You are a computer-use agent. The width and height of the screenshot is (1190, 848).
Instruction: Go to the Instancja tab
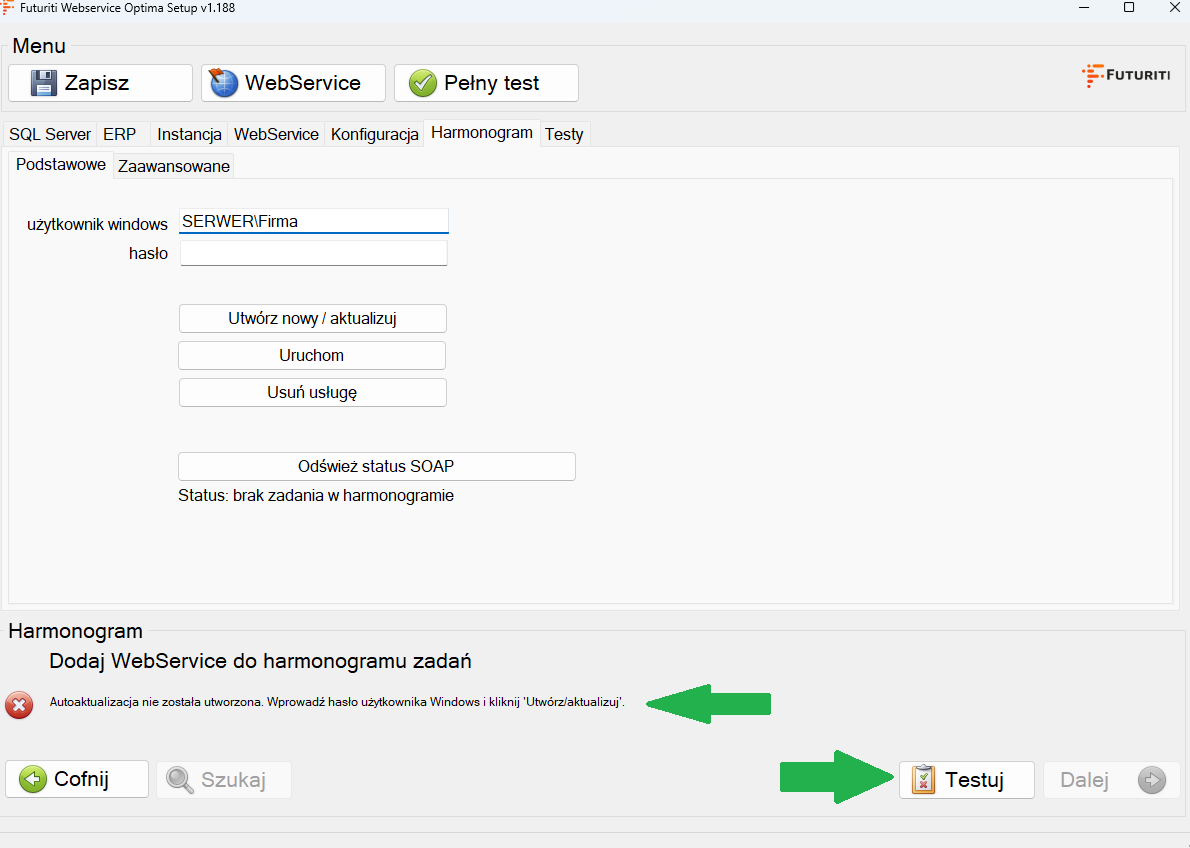tap(189, 134)
